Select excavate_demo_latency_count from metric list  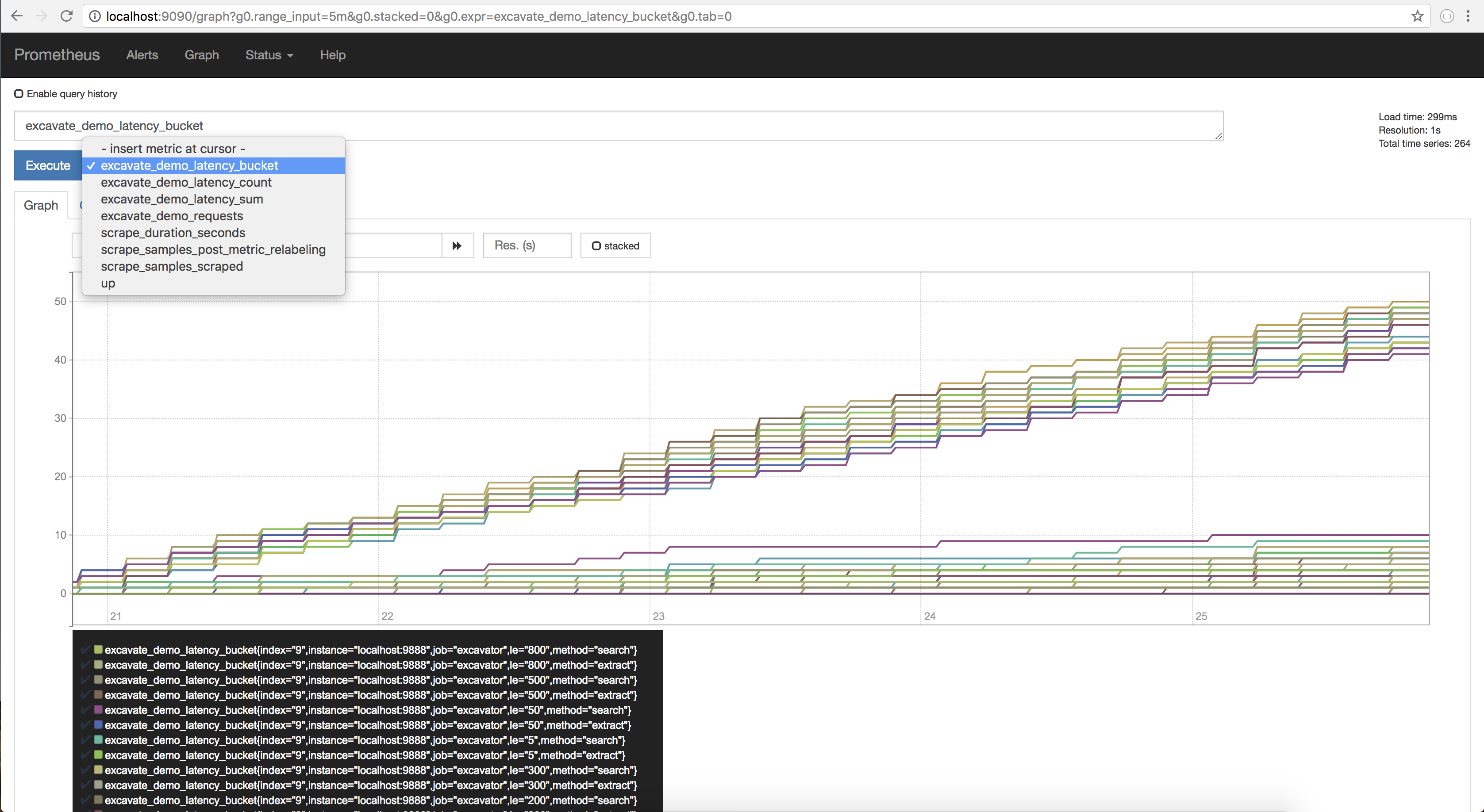click(x=185, y=183)
